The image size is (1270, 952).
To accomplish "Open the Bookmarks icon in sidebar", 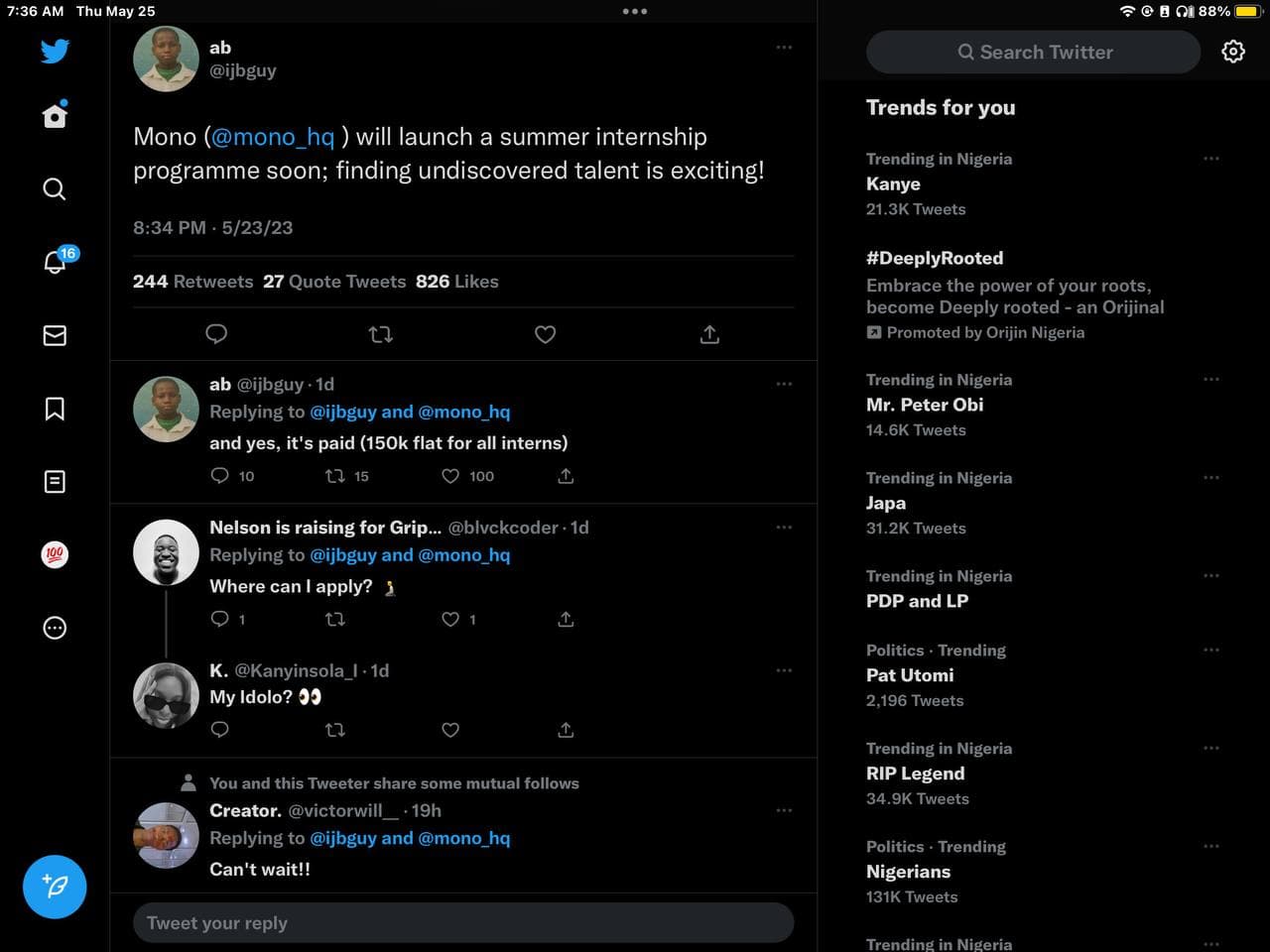I will point(55,409).
